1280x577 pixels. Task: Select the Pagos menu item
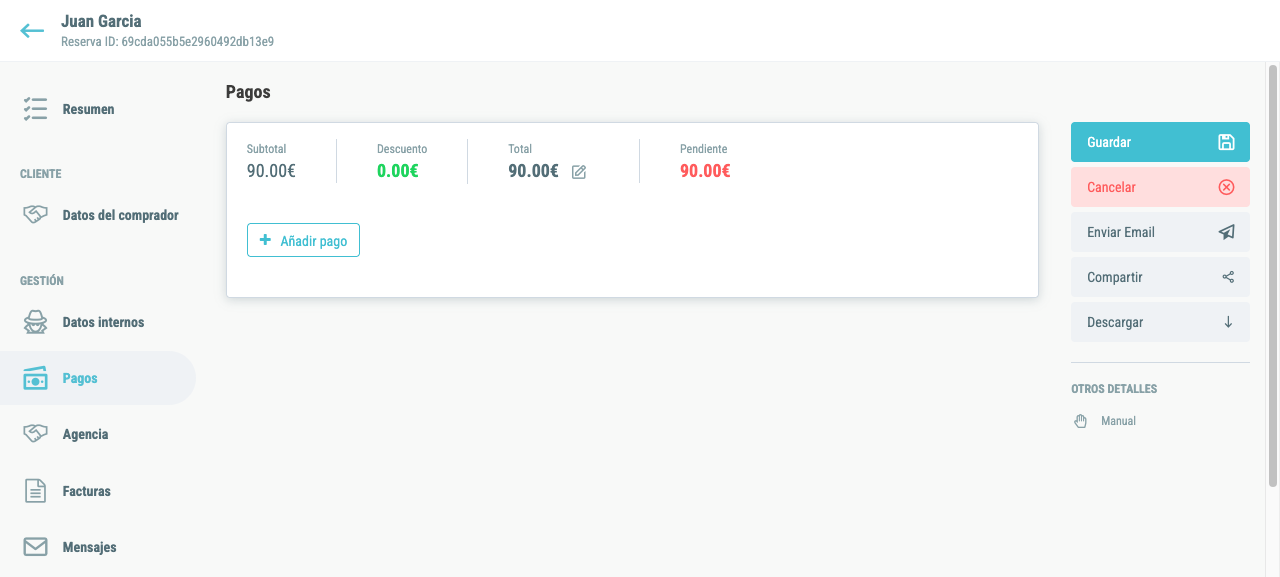click(98, 378)
